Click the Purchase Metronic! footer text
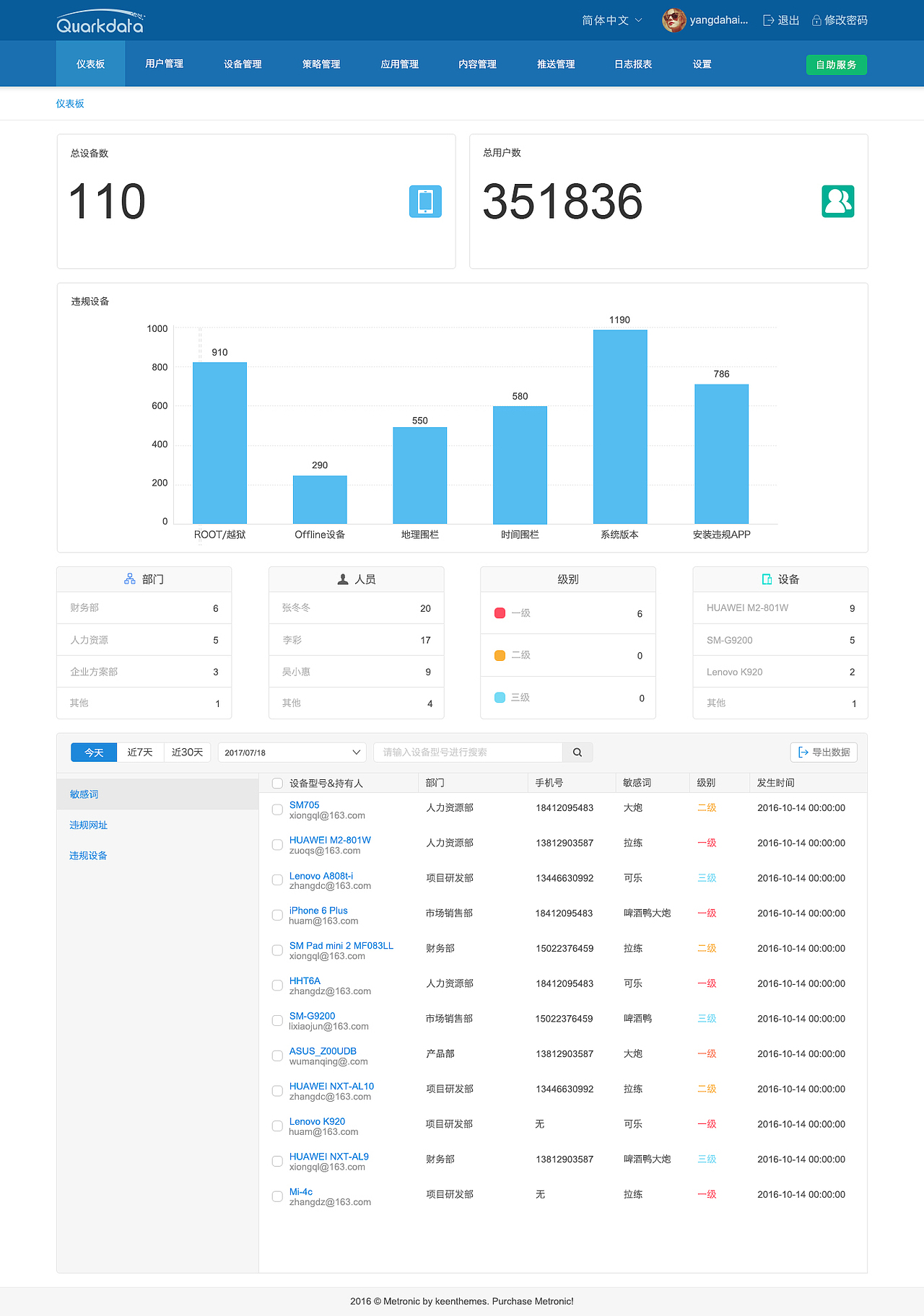The height and width of the screenshot is (1316, 924). point(533,1302)
